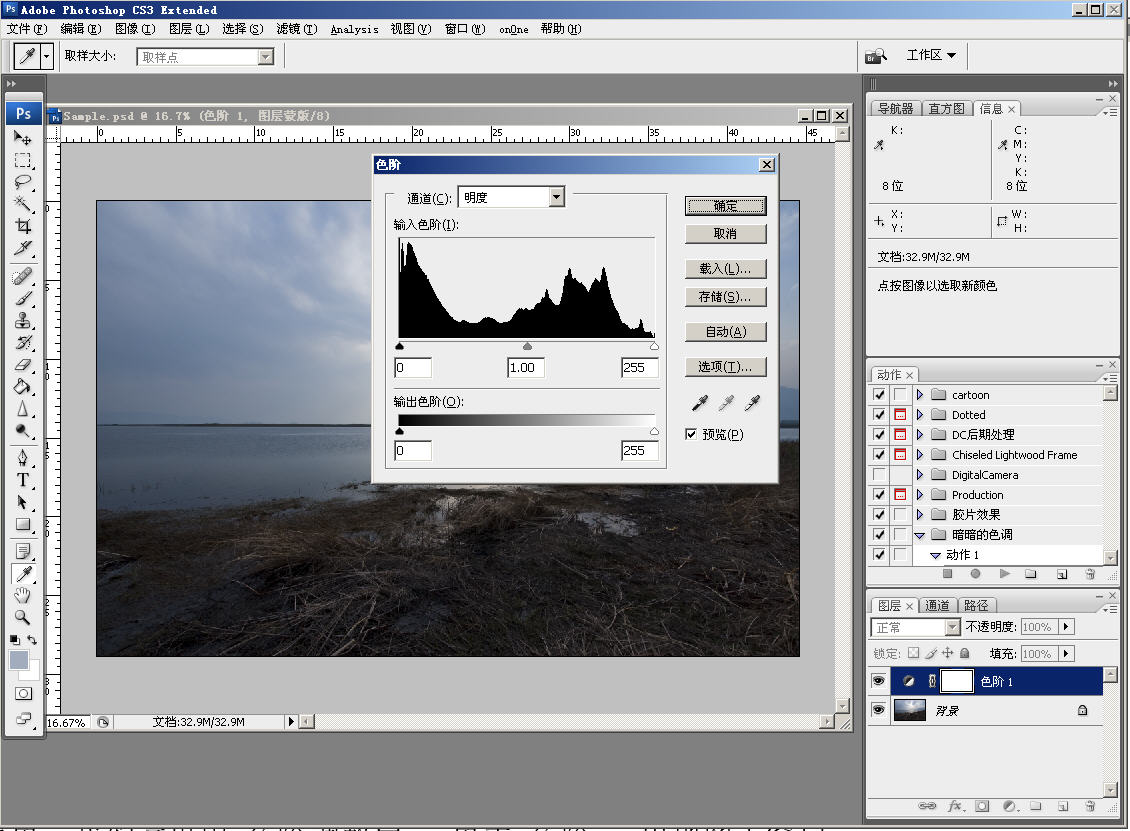Toggle the 胶片效果 action set checkbox

(x=878, y=514)
